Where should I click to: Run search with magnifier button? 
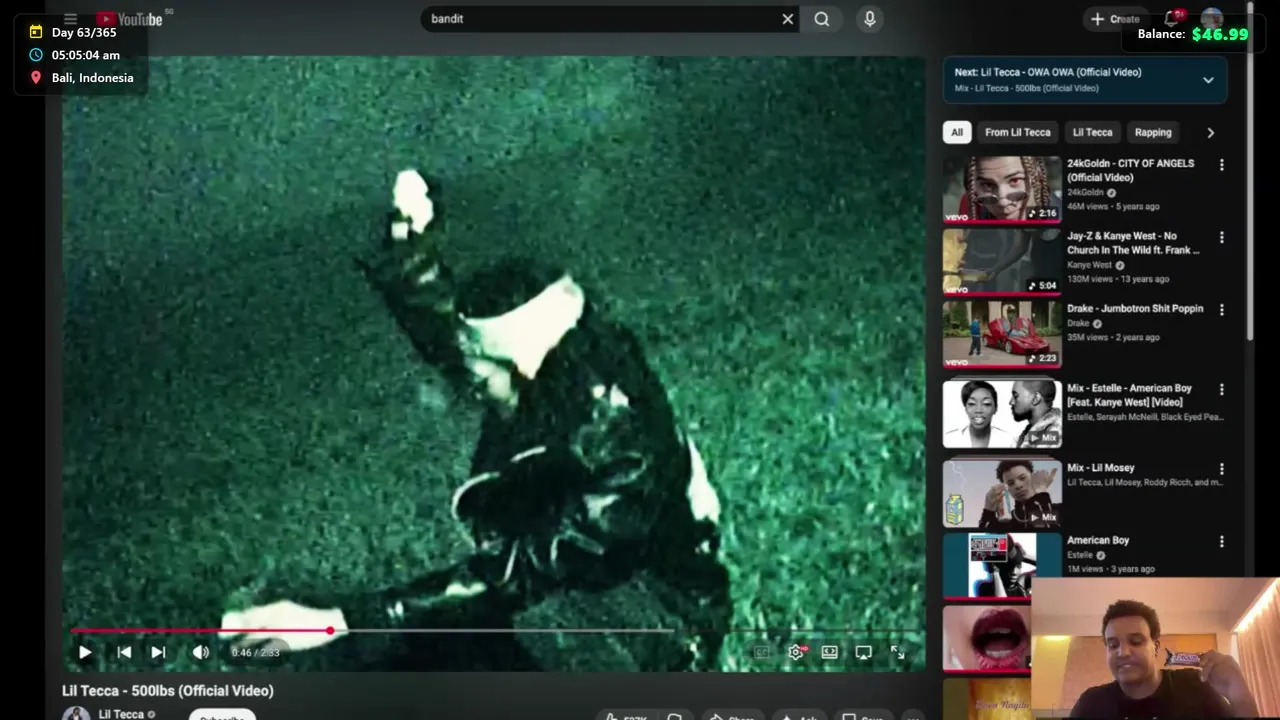822,19
